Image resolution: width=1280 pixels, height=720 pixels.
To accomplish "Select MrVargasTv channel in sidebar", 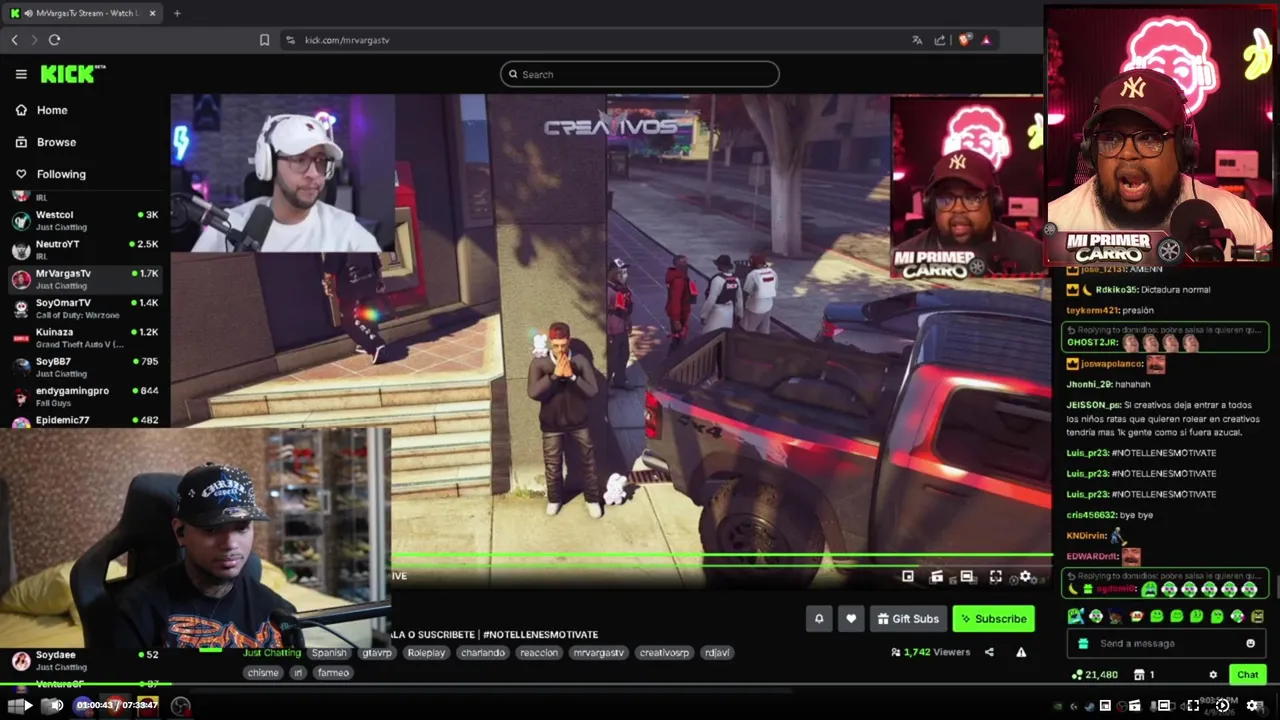I will point(84,278).
